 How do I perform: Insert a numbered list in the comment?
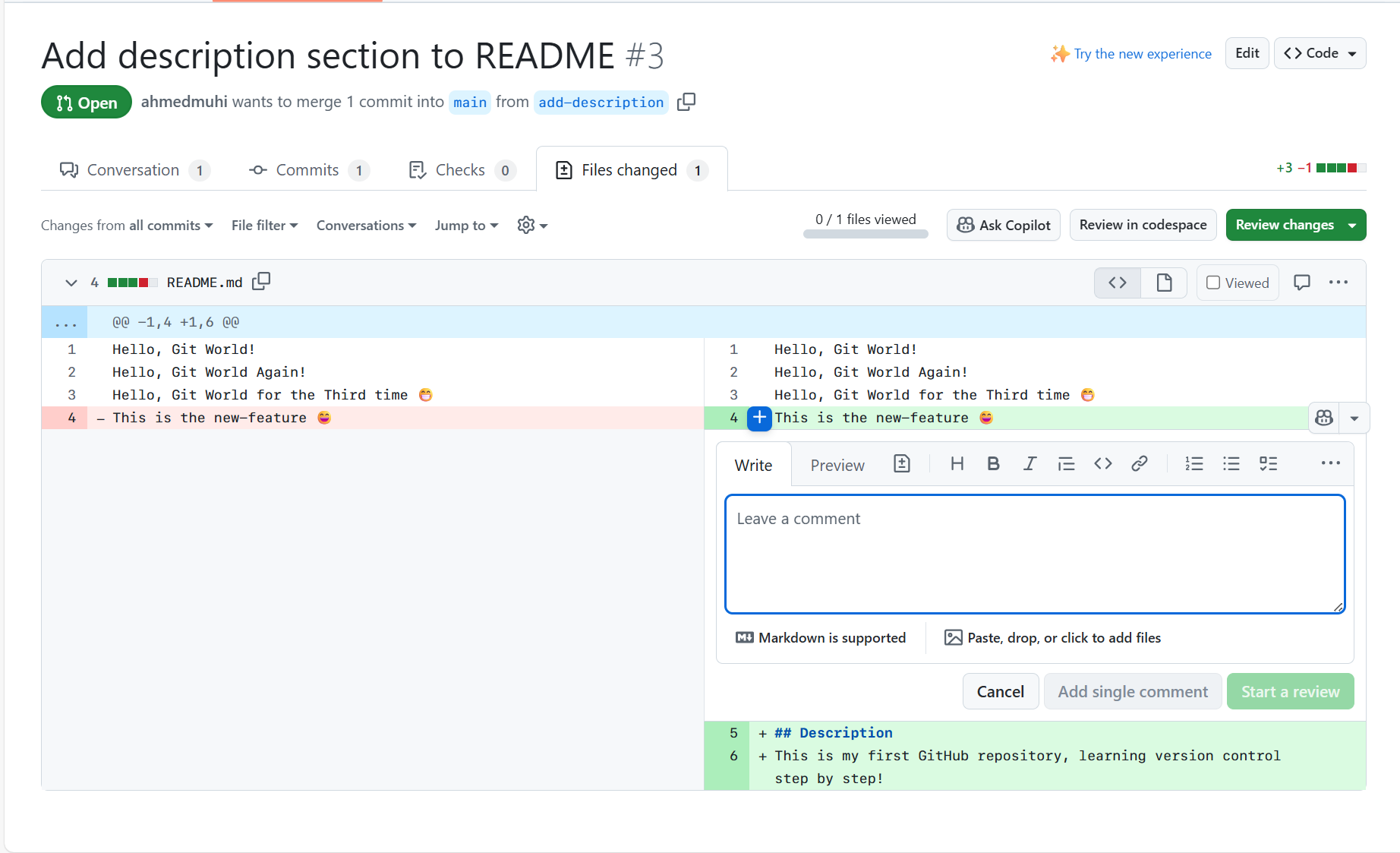pos(1193,464)
